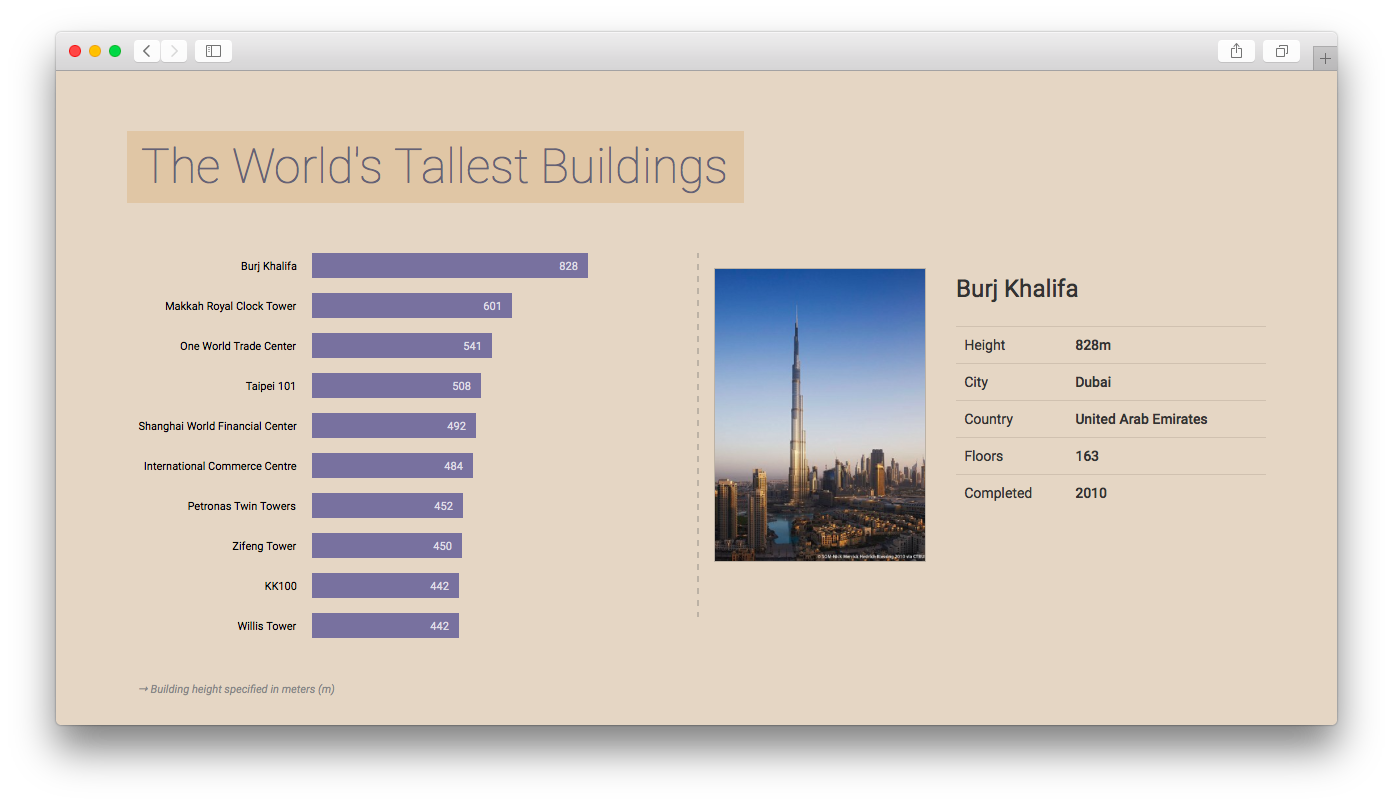This screenshot has width=1393, height=805.
Task: Click the United Arab Emirates country value
Action: 1141,419
